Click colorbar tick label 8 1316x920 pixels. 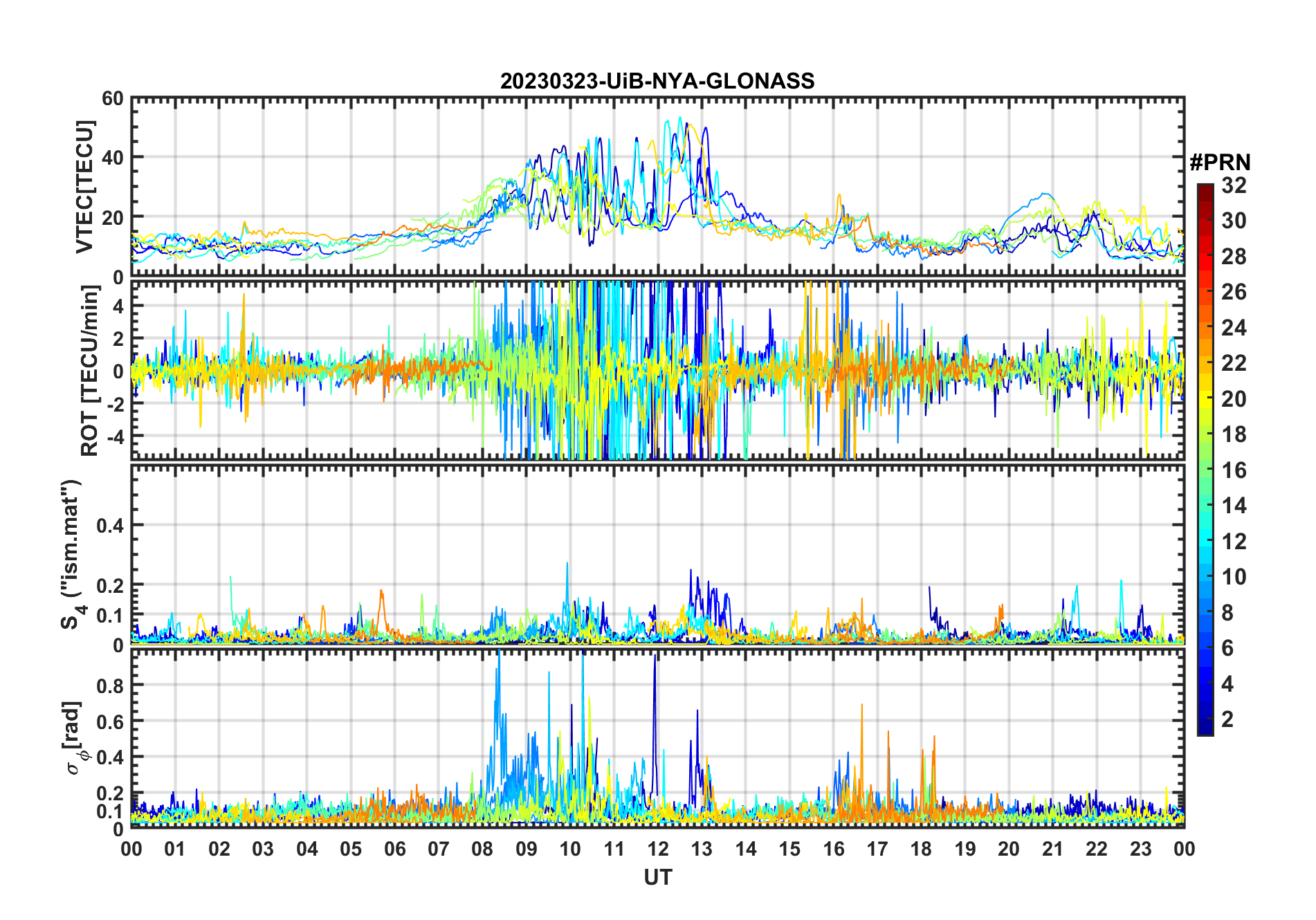tap(1227, 612)
